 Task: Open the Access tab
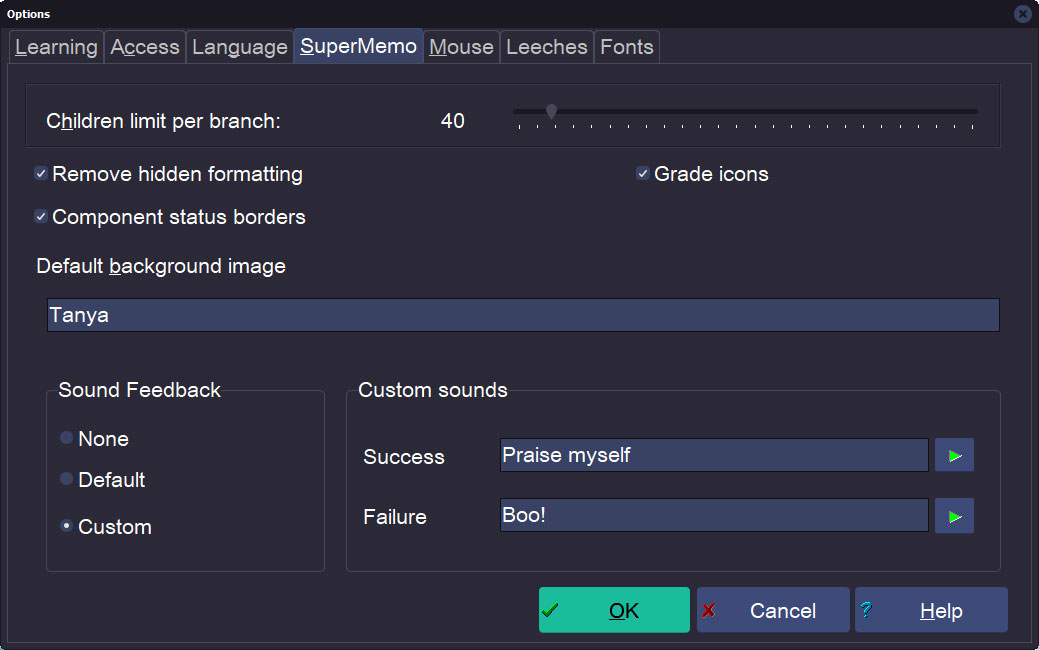pos(145,47)
